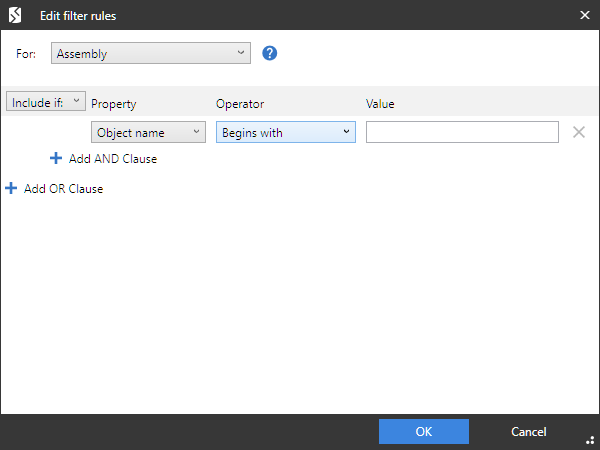Click plus icon beside Add OR Clause
600x450 pixels.
point(11,188)
